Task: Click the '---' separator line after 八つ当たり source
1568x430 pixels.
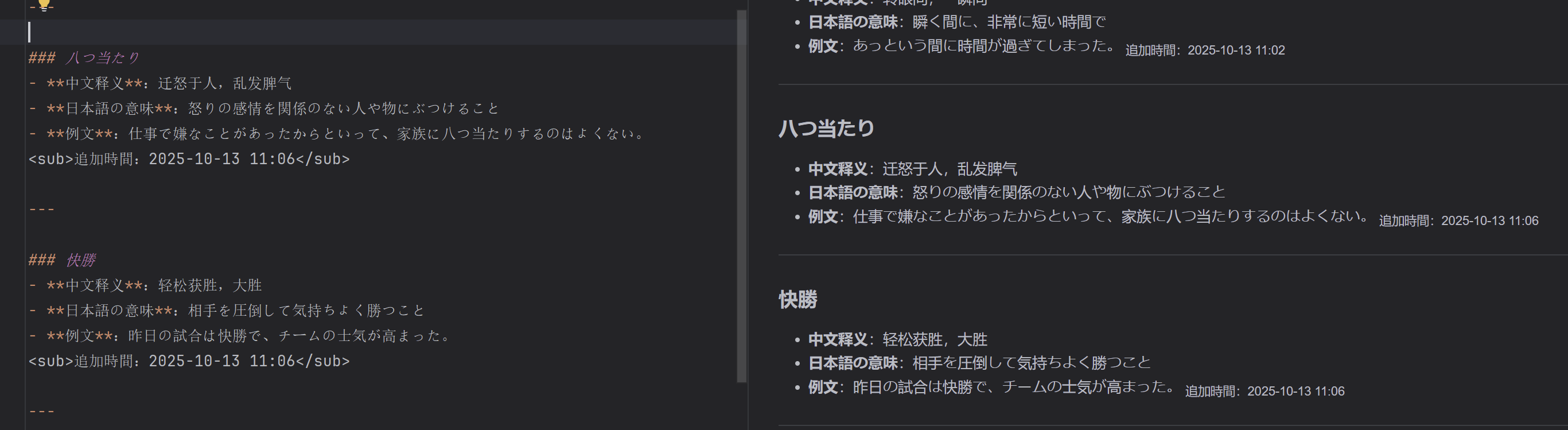Action: coord(42,210)
